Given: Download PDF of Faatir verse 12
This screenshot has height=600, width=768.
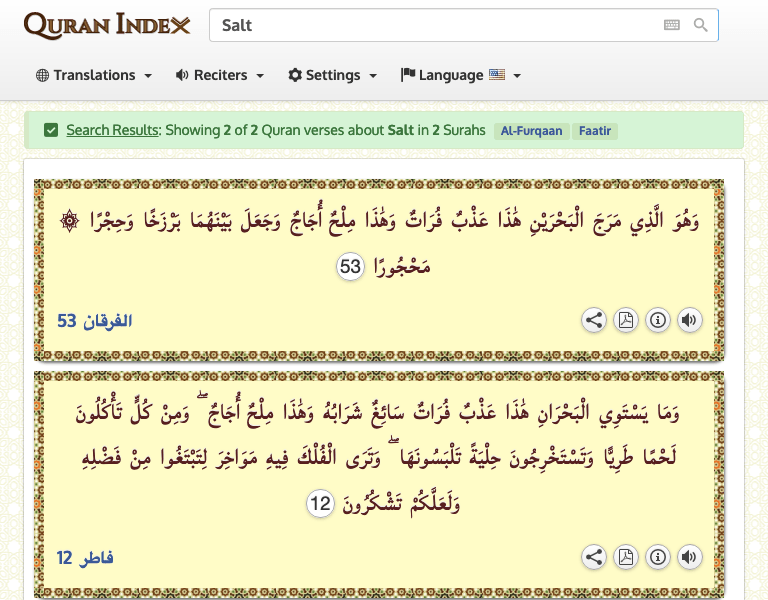Looking at the screenshot, I should click(626, 557).
